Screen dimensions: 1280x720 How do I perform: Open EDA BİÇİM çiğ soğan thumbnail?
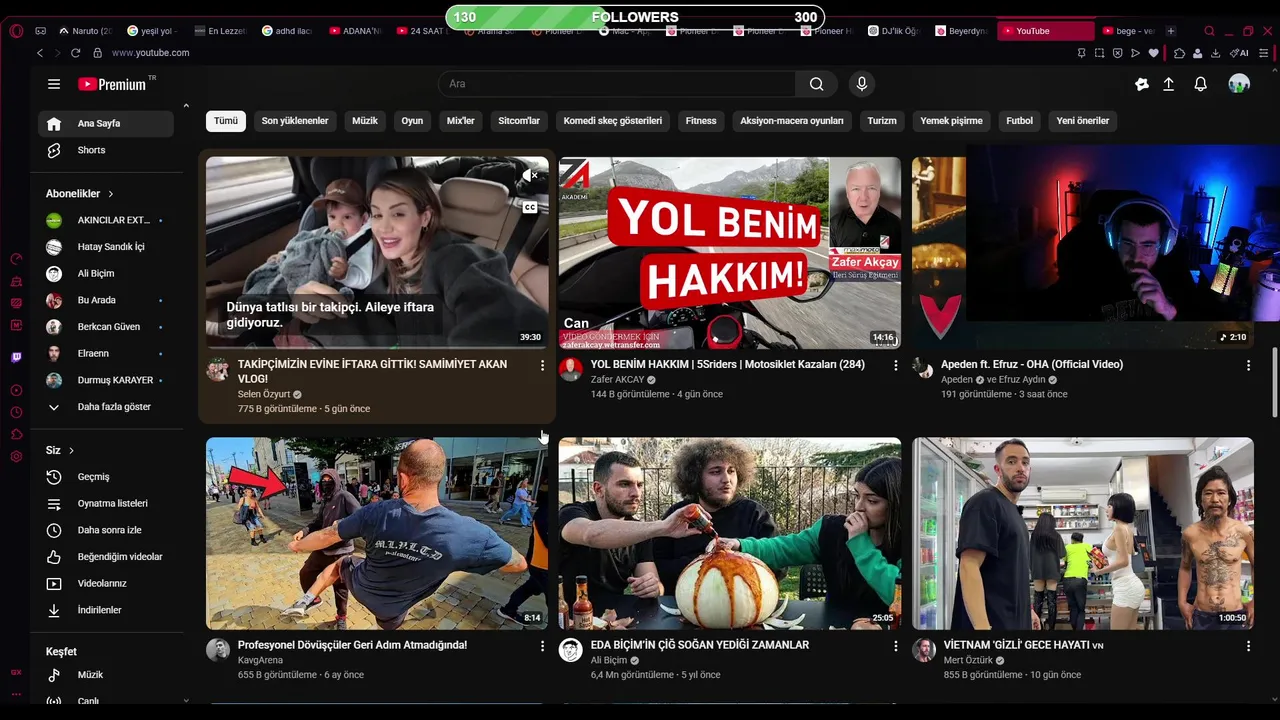pyautogui.click(x=730, y=534)
